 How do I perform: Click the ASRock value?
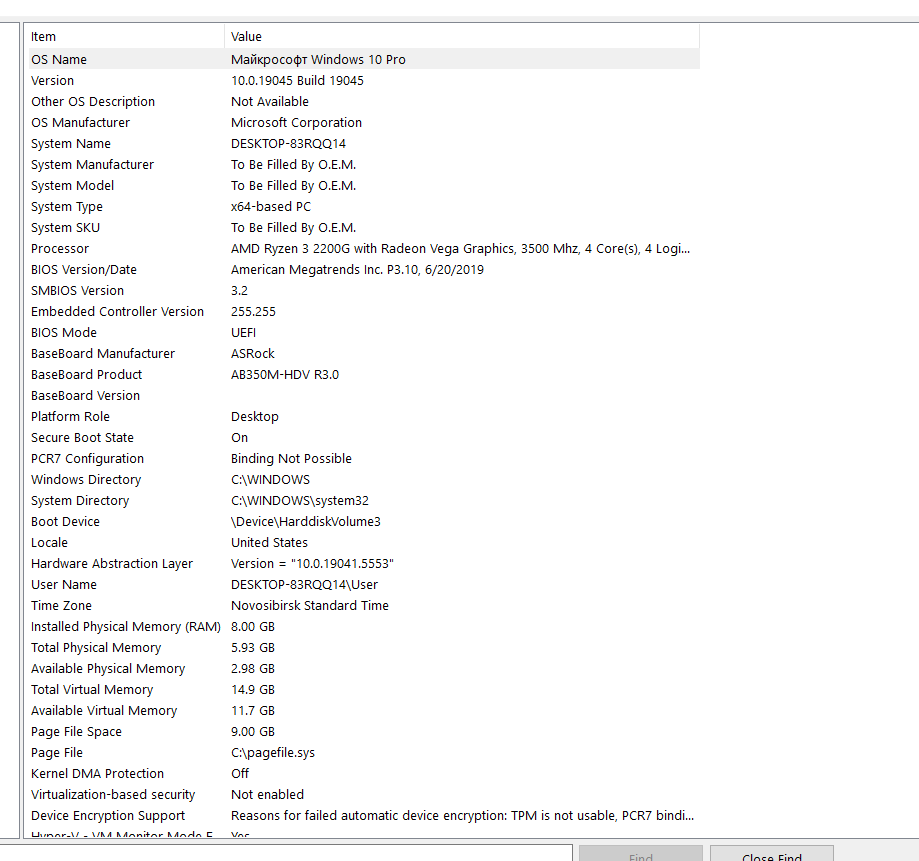(x=253, y=354)
